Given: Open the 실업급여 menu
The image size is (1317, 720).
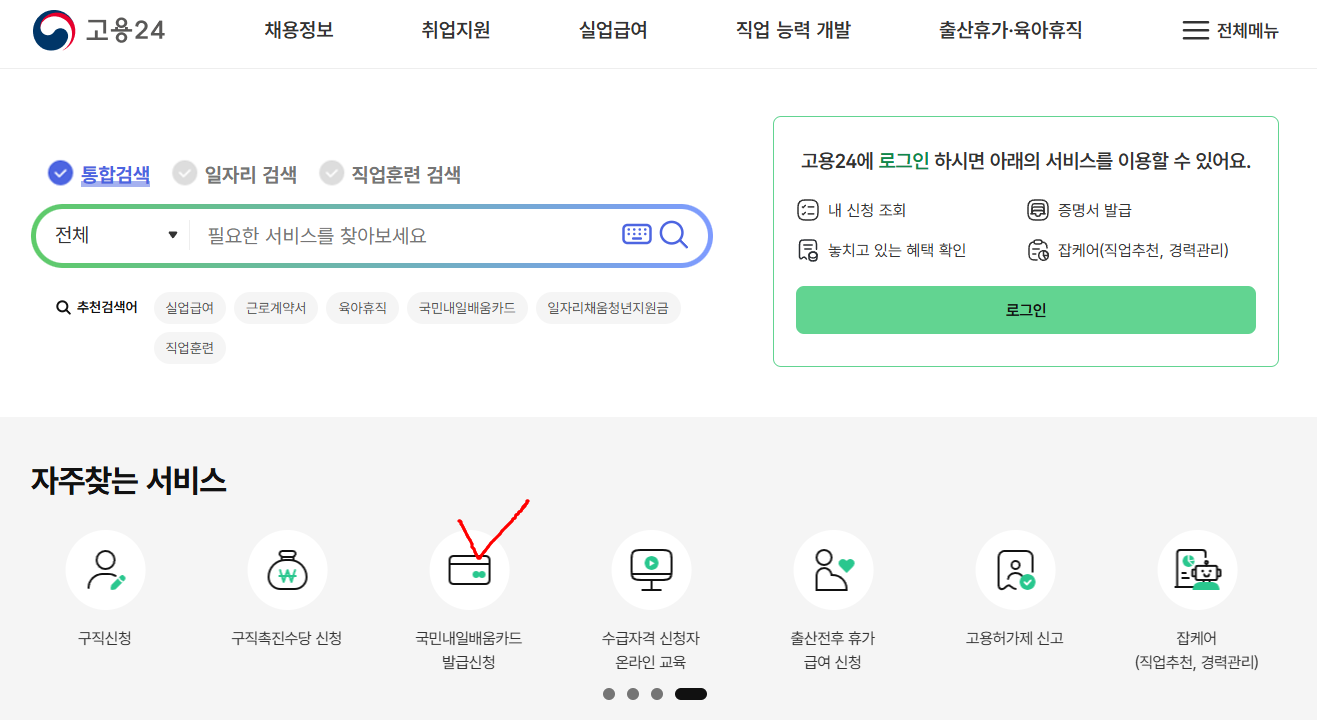Looking at the screenshot, I should point(613,30).
